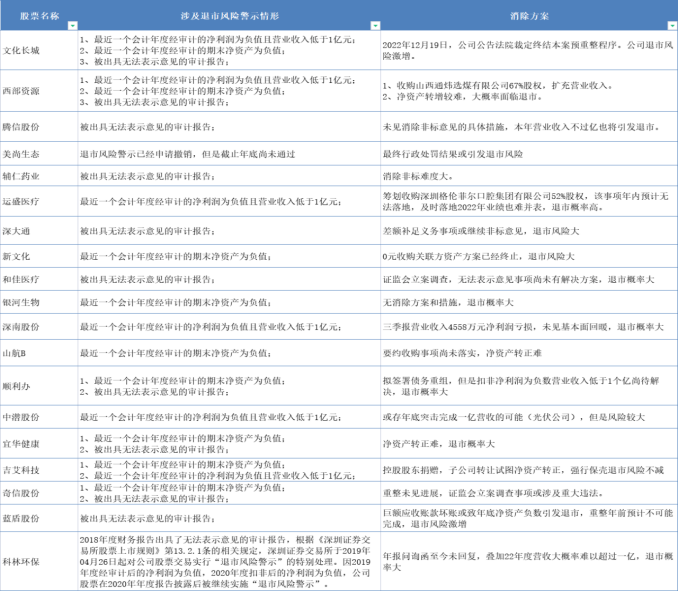This screenshot has height=592, width=678.
Task: Select the 中潜股份 stock name cell
Action: [x=39, y=417]
